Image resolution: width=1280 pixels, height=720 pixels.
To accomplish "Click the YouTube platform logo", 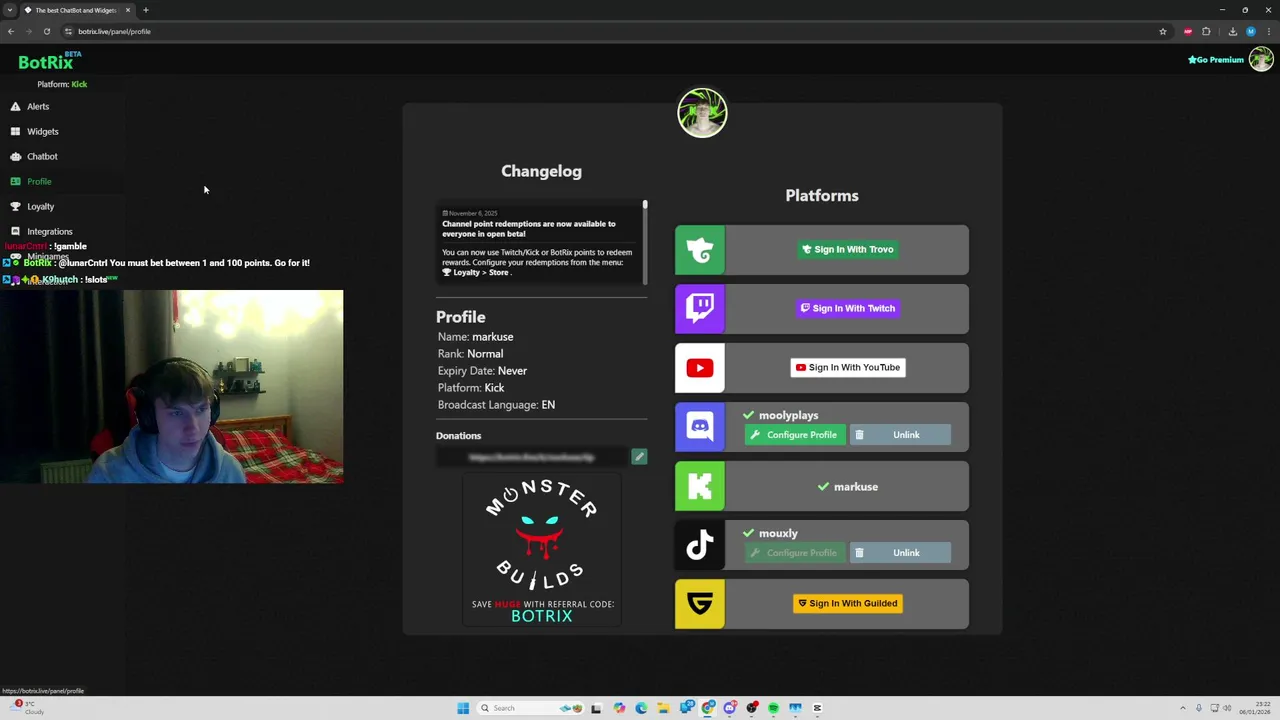I will click(x=700, y=368).
